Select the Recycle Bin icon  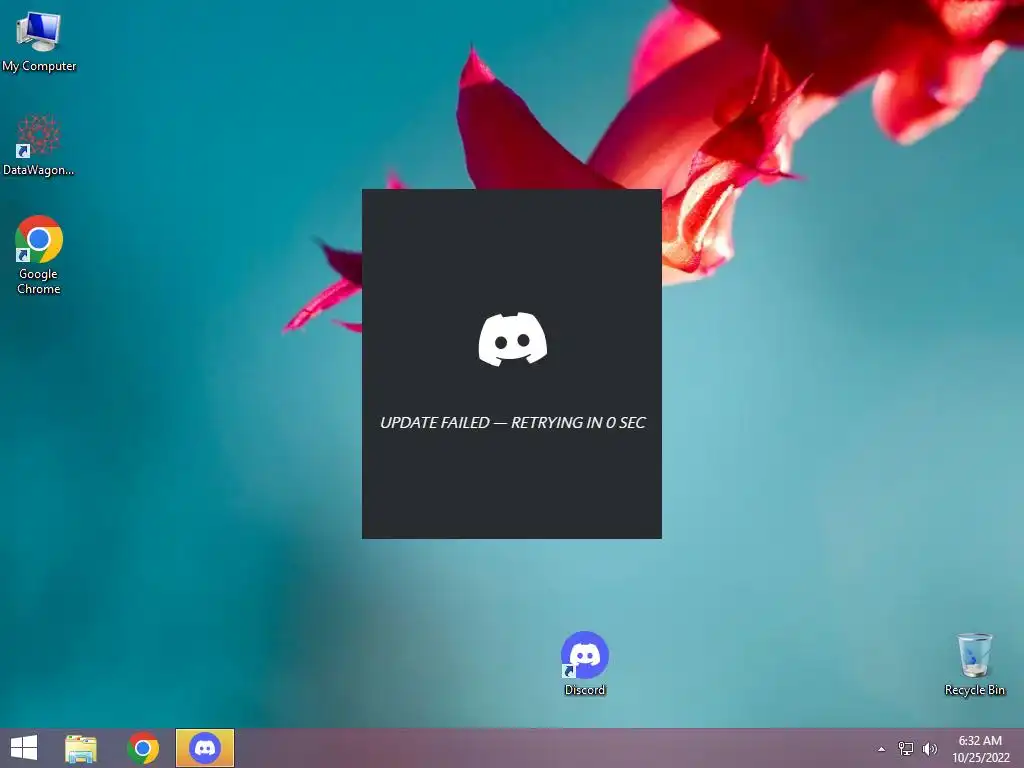974,664
